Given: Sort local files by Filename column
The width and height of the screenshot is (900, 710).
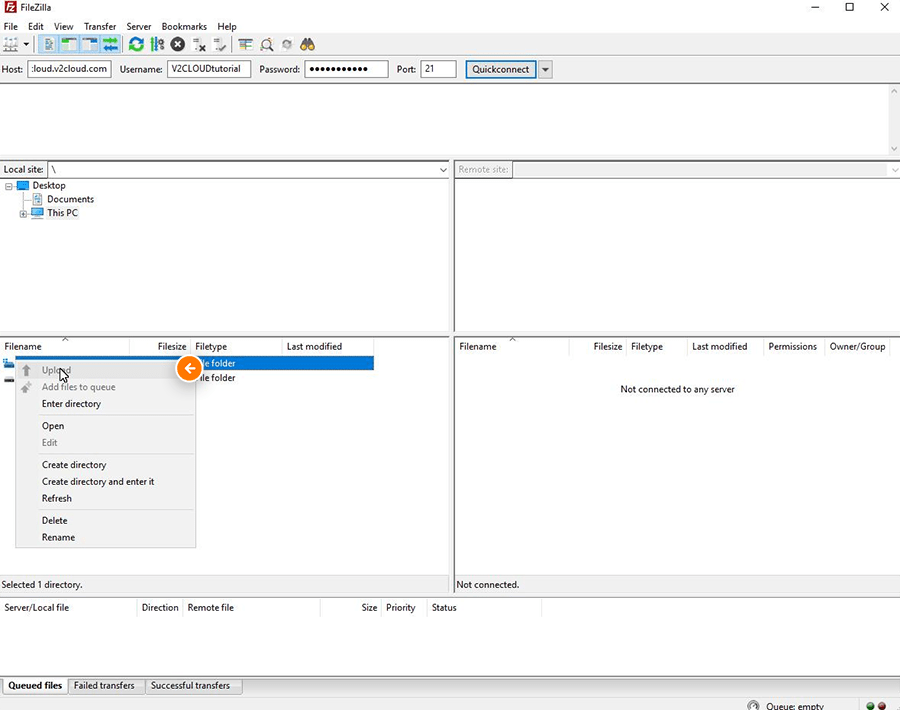Looking at the screenshot, I should click(65, 347).
